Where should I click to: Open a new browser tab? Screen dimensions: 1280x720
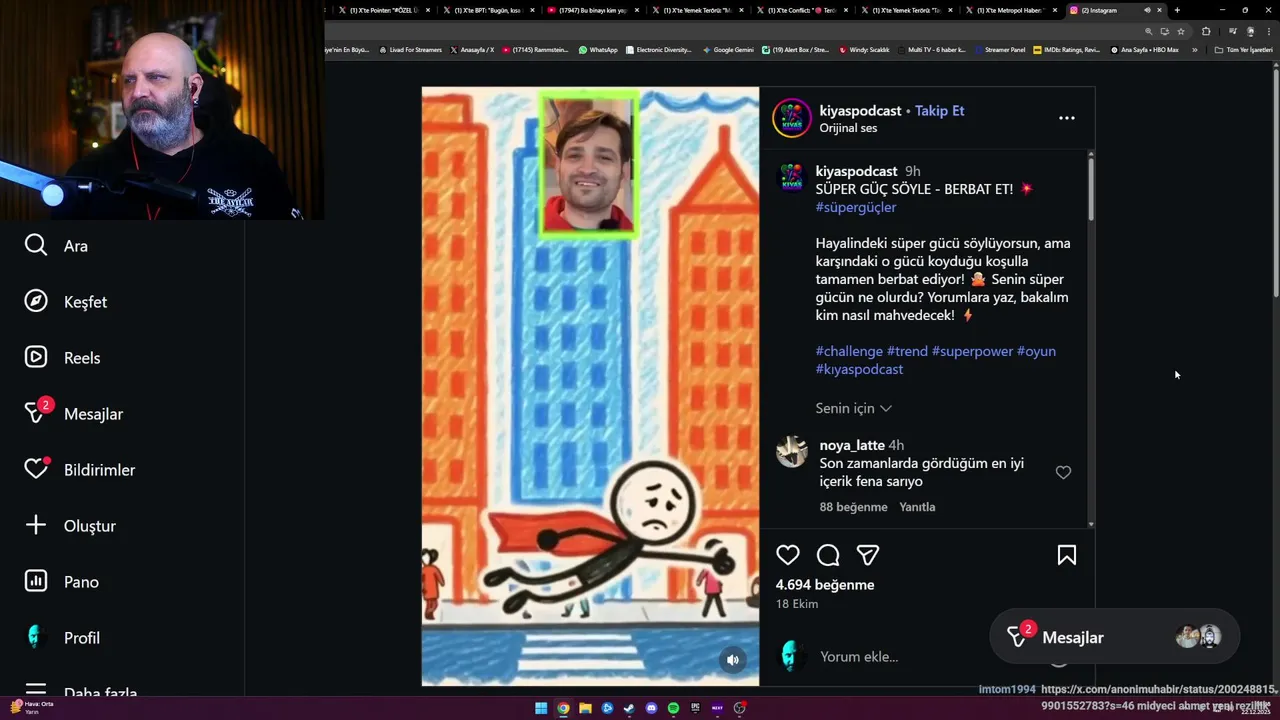pyautogui.click(x=1177, y=10)
